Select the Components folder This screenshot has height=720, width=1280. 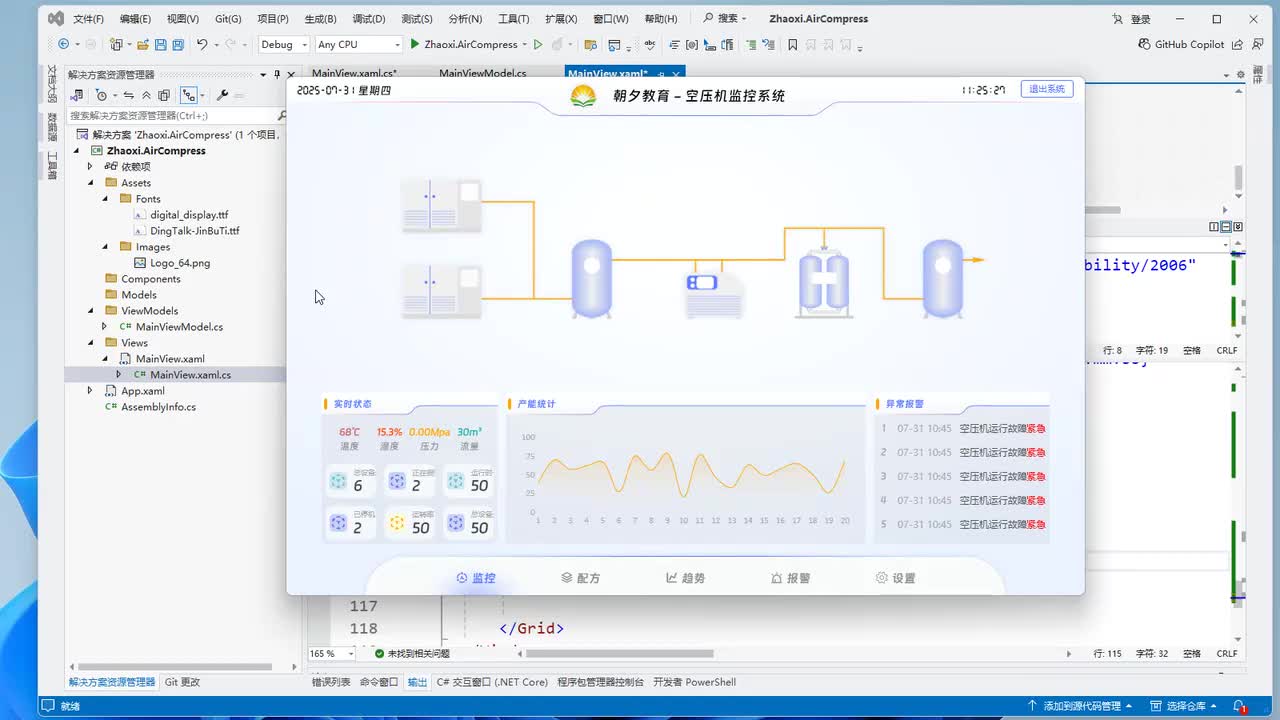click(151, 279)
